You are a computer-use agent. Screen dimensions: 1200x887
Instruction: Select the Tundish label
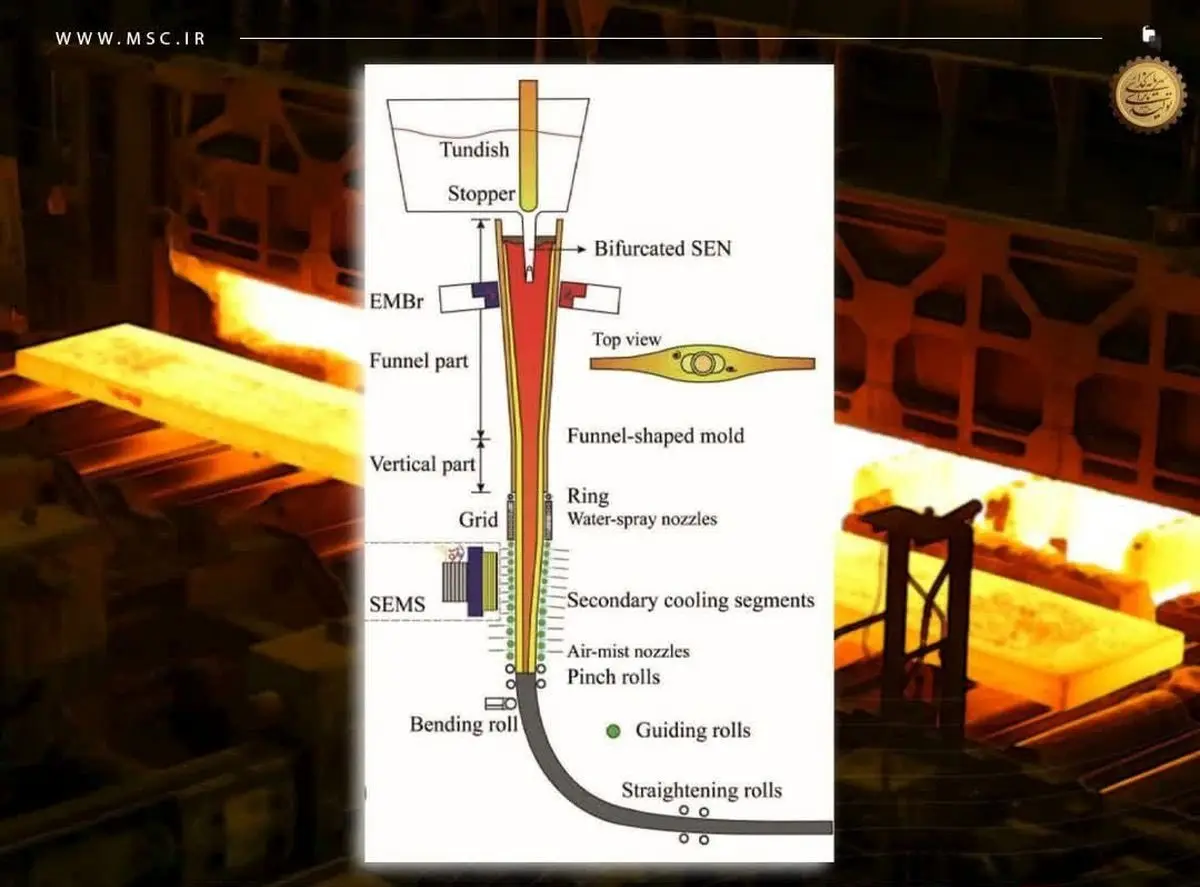point(475,150)
